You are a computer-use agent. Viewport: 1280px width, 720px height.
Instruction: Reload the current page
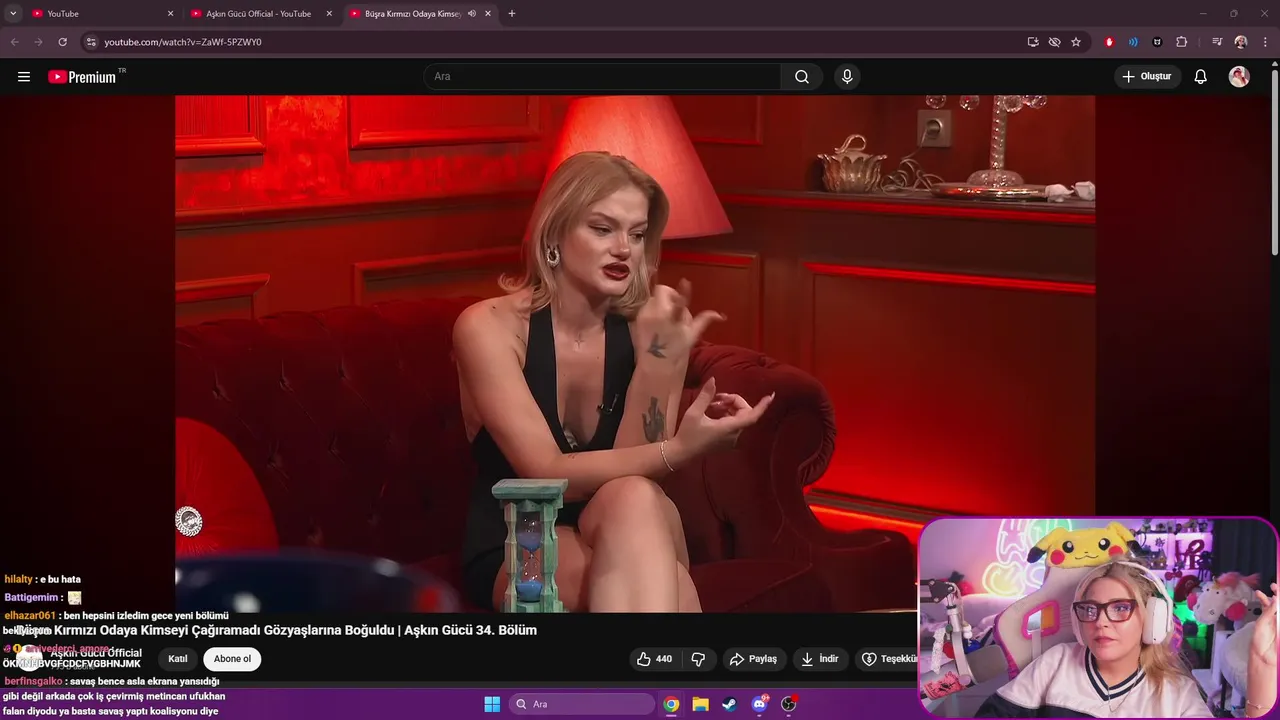tap(62, 42)
